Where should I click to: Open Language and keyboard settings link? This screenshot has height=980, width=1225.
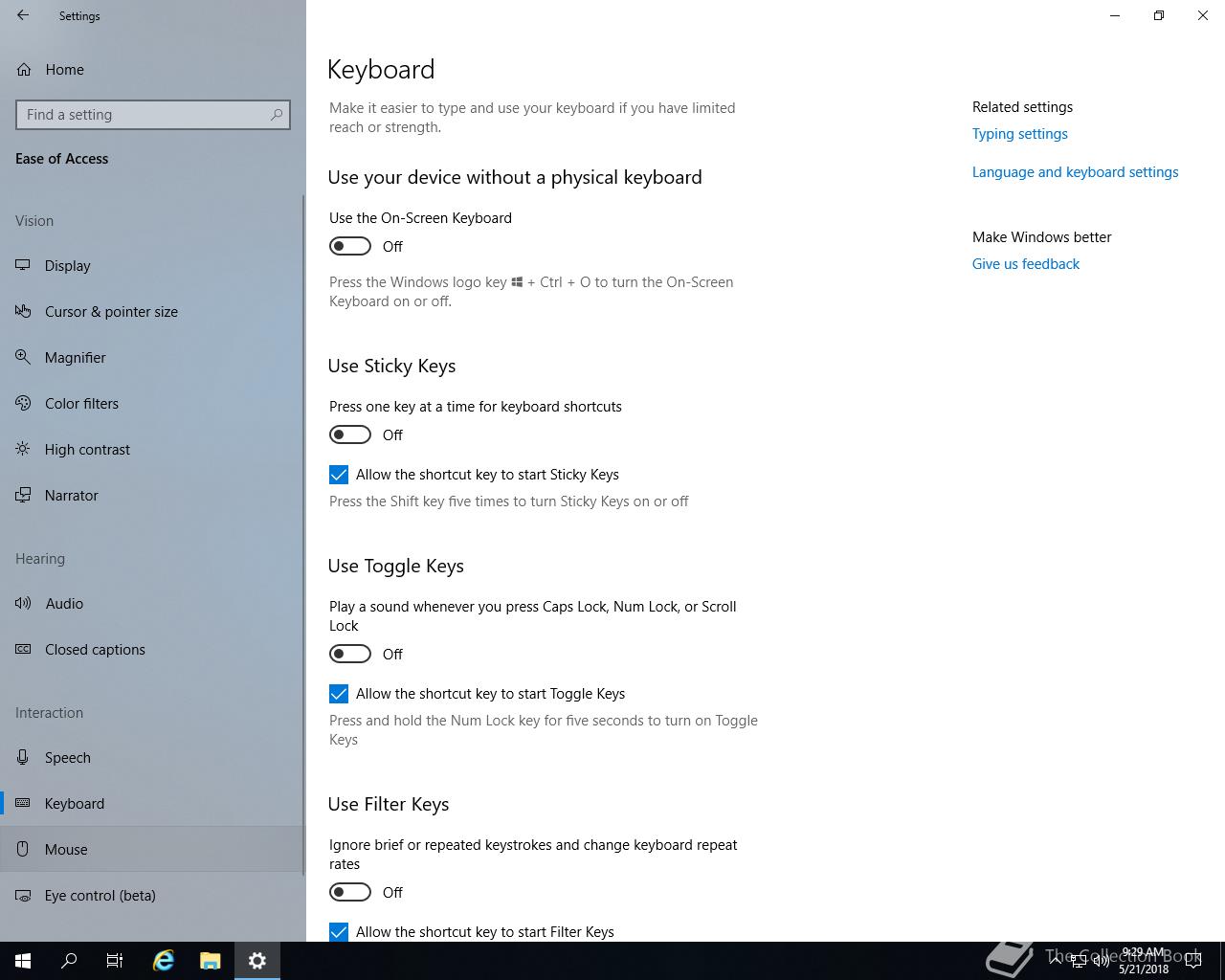pyautogui.click(x=1076, y=172)
